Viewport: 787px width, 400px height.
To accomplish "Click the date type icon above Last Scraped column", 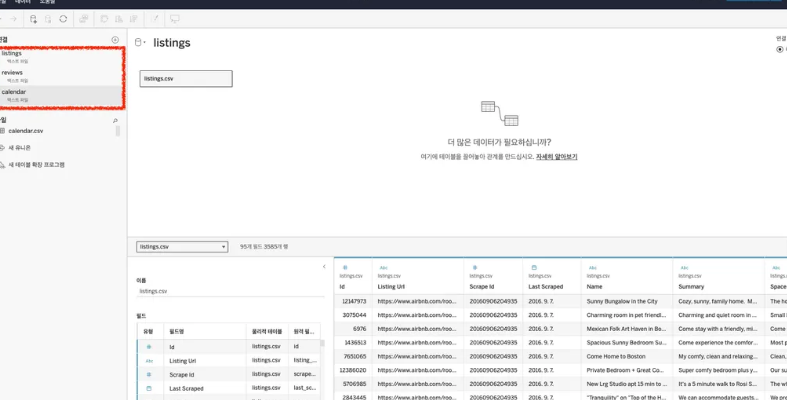I will pos(534,268).
